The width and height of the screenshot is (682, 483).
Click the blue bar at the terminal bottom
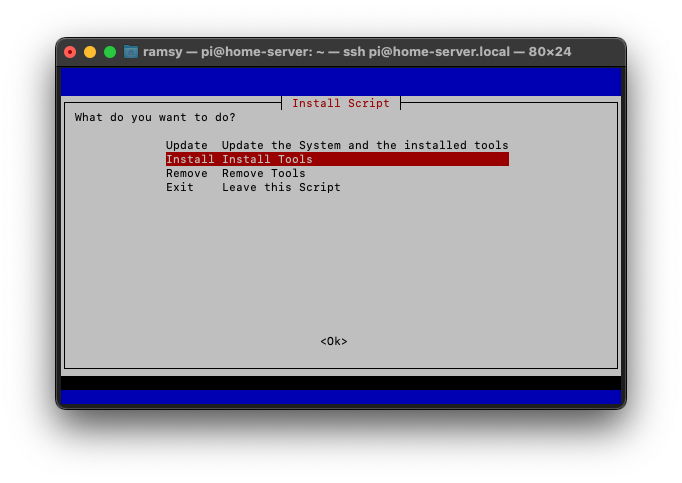341,397
